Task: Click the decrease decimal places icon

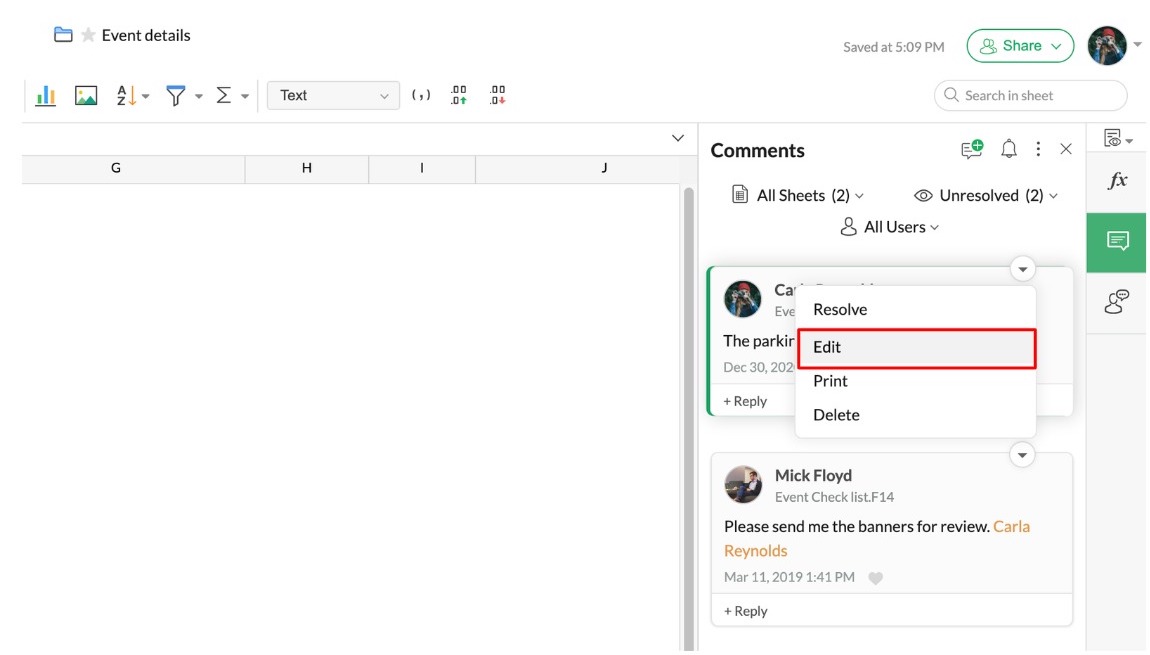Action: click(497, 96)
